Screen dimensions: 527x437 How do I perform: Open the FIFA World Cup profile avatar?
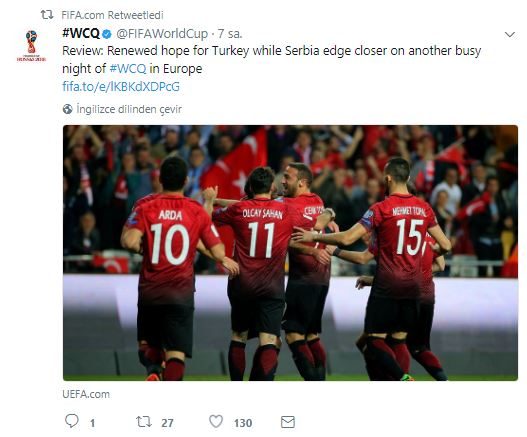pyautogui.click(x=31, y=46)
